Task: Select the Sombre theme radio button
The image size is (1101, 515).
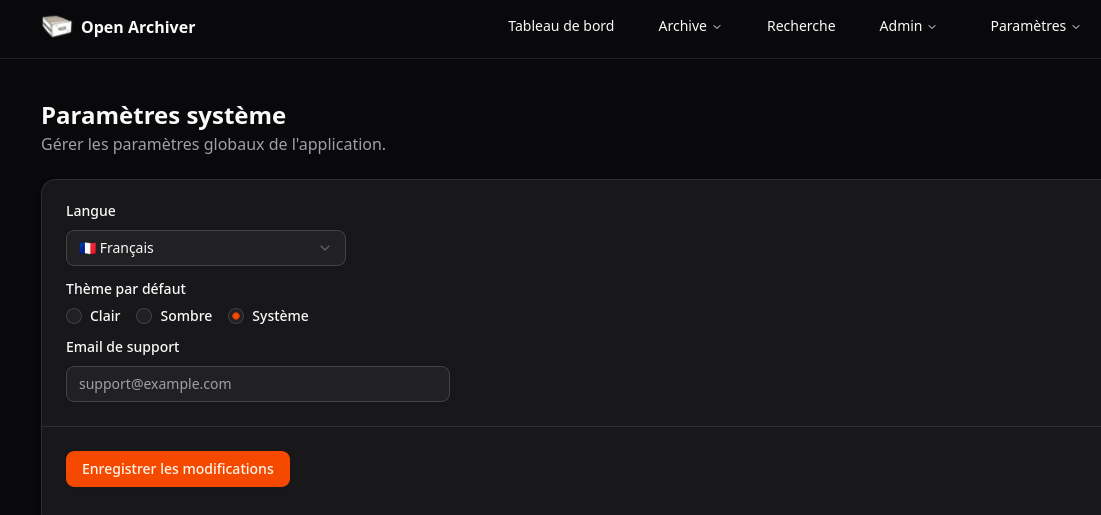Action: point(144,316)
